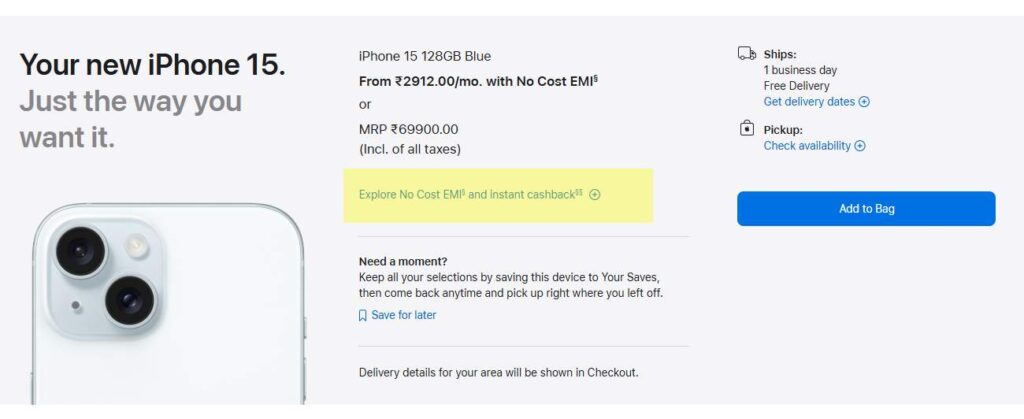Click the MRP ₹69900.00 price
Image resolution: width=1024 pixels, height=419 pixels.
[408, 130]
